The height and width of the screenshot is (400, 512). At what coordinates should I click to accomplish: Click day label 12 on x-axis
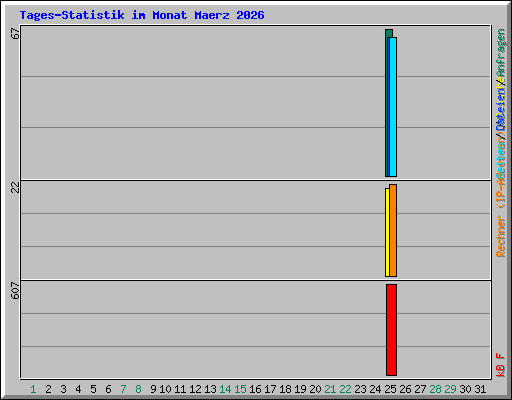pyautogui.click(x=195, y=389)
